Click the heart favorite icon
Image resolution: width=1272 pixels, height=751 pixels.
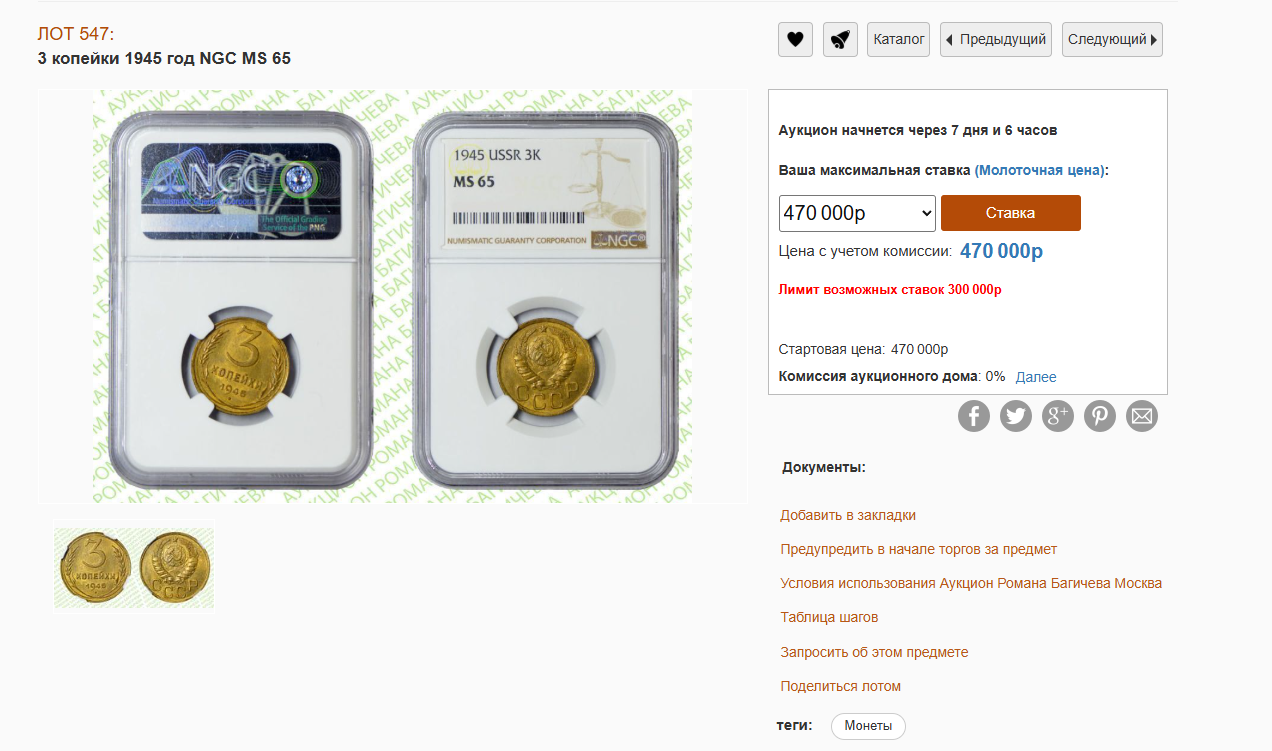click(795, 40)
